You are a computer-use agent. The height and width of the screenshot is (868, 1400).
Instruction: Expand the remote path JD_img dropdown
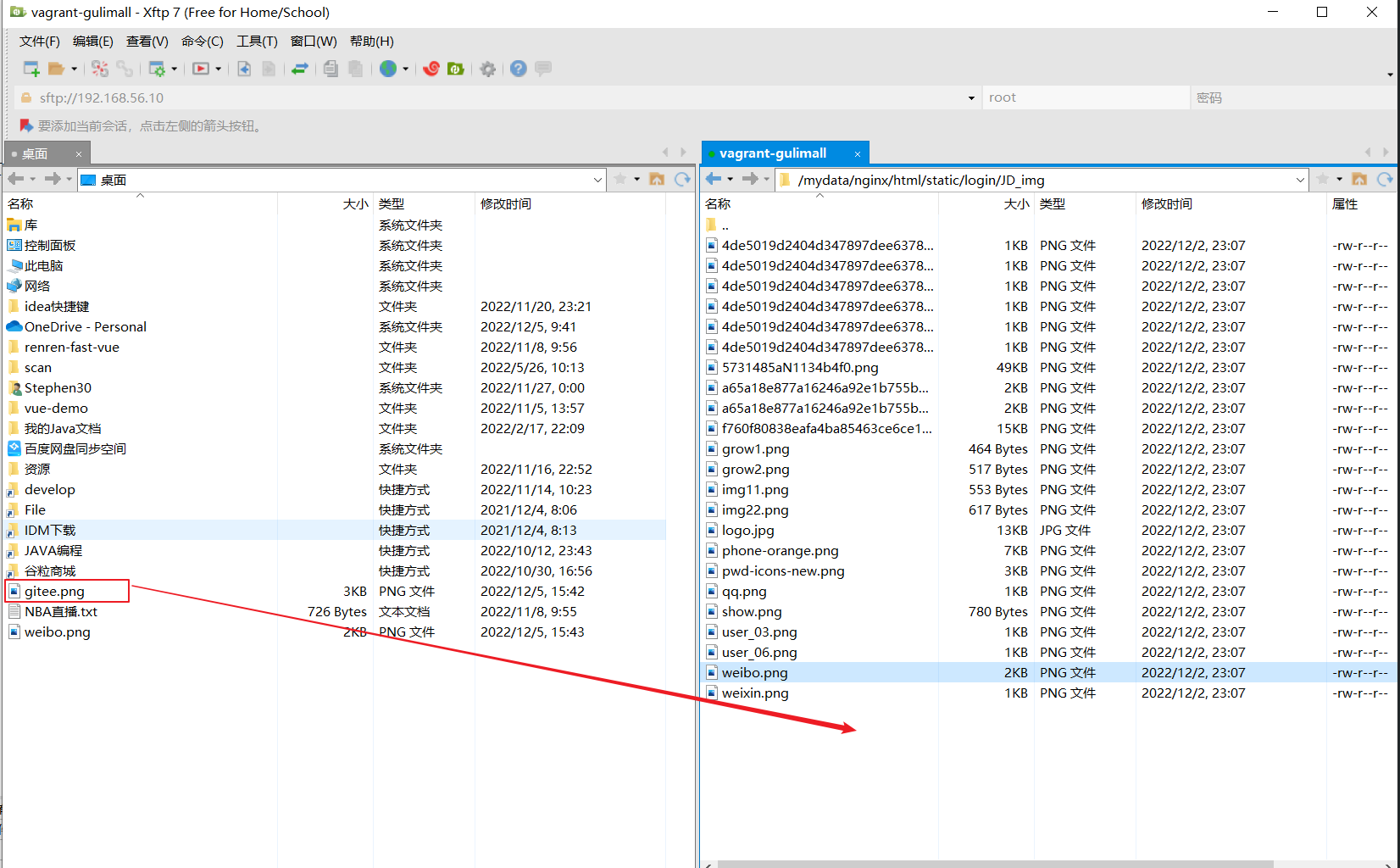1300,180
